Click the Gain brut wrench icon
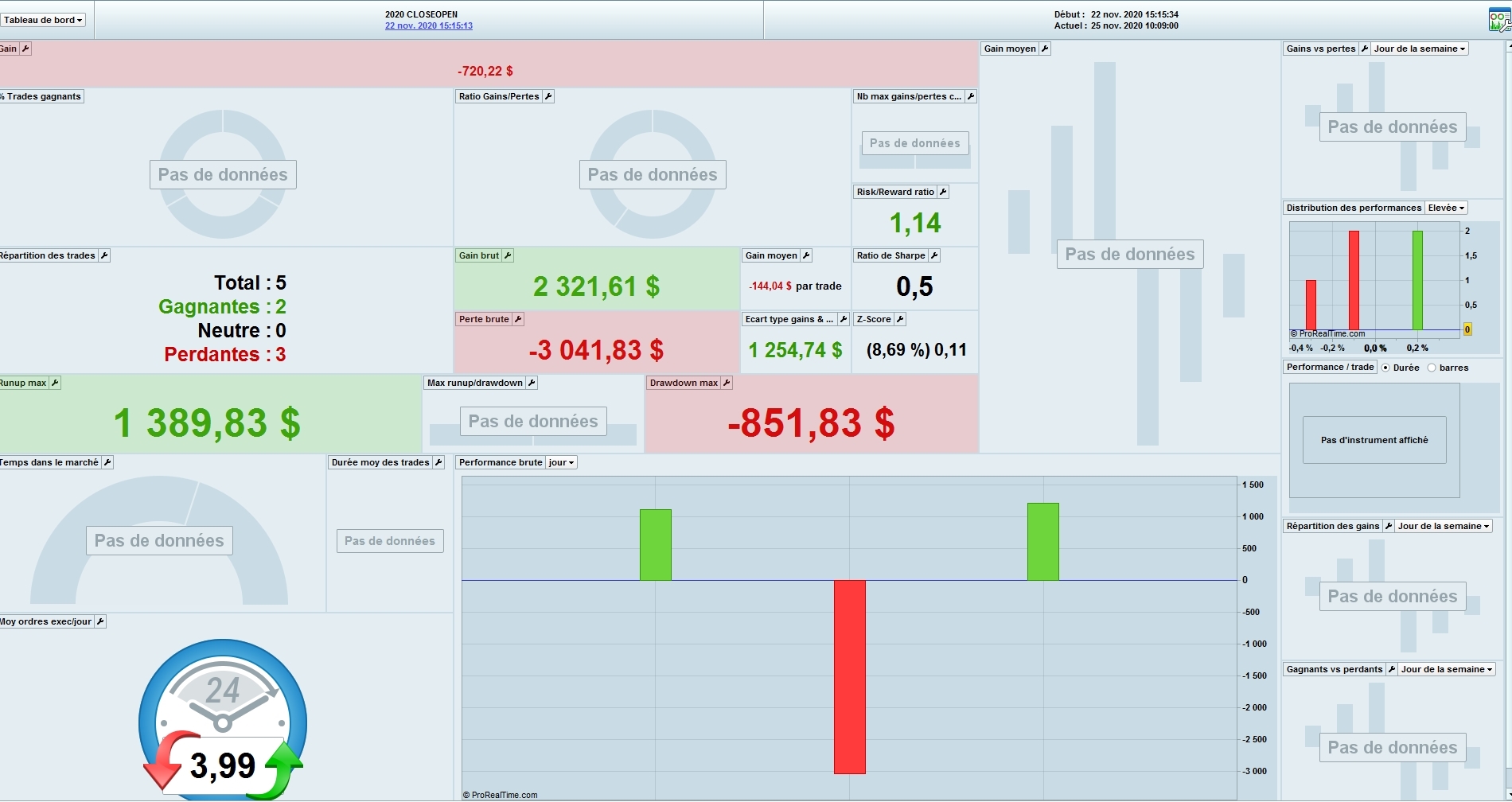The width and height of the screenshot is (1512, 802). 508,255
